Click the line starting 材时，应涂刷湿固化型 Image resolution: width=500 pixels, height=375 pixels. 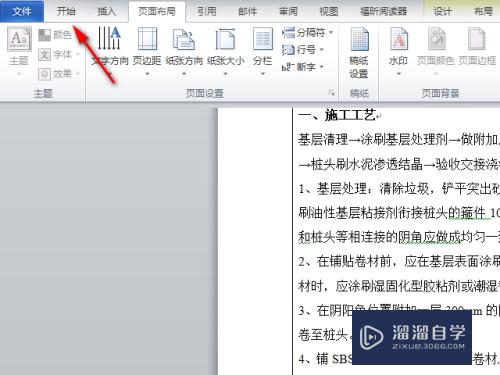(399, 286)
